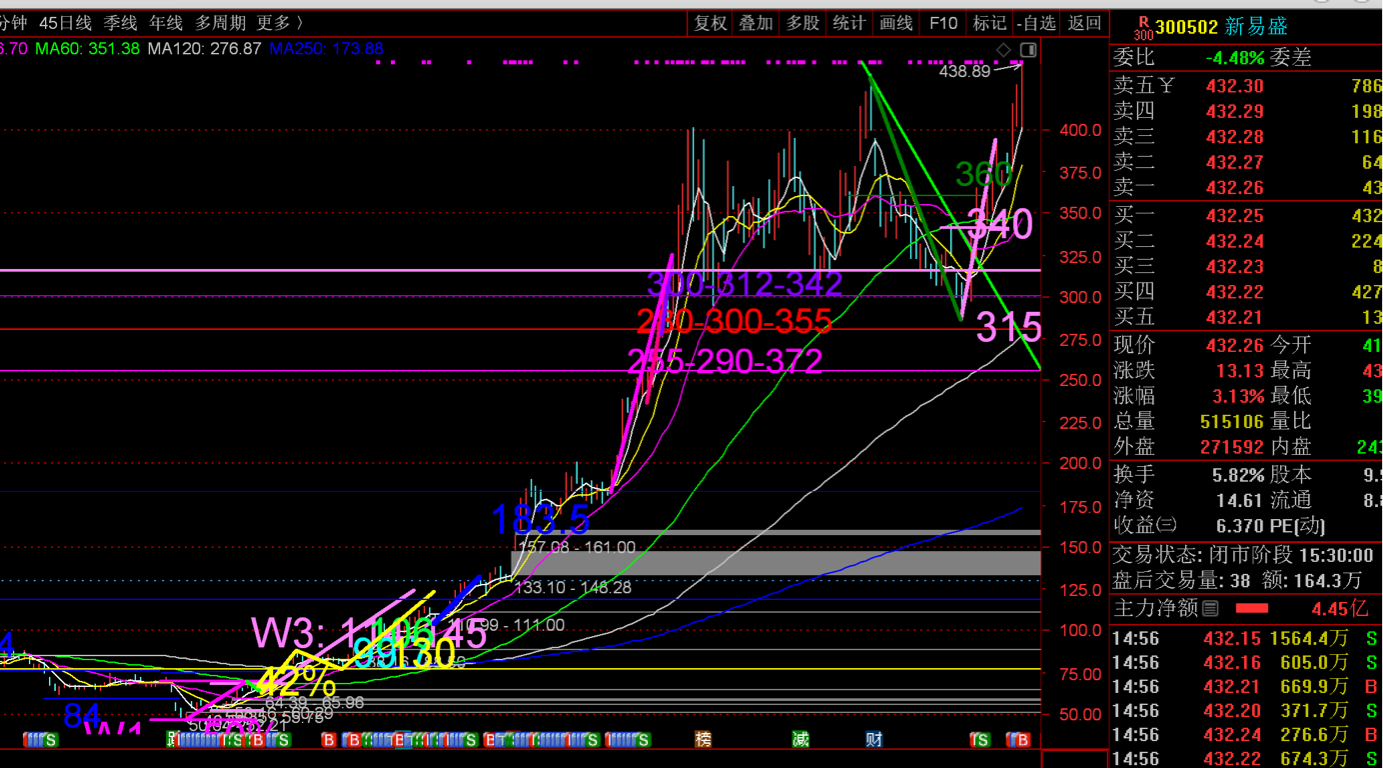Click the MA250: 173.88 indicator label
This screenshot has height=769, width=1383.
pos(326,48)
